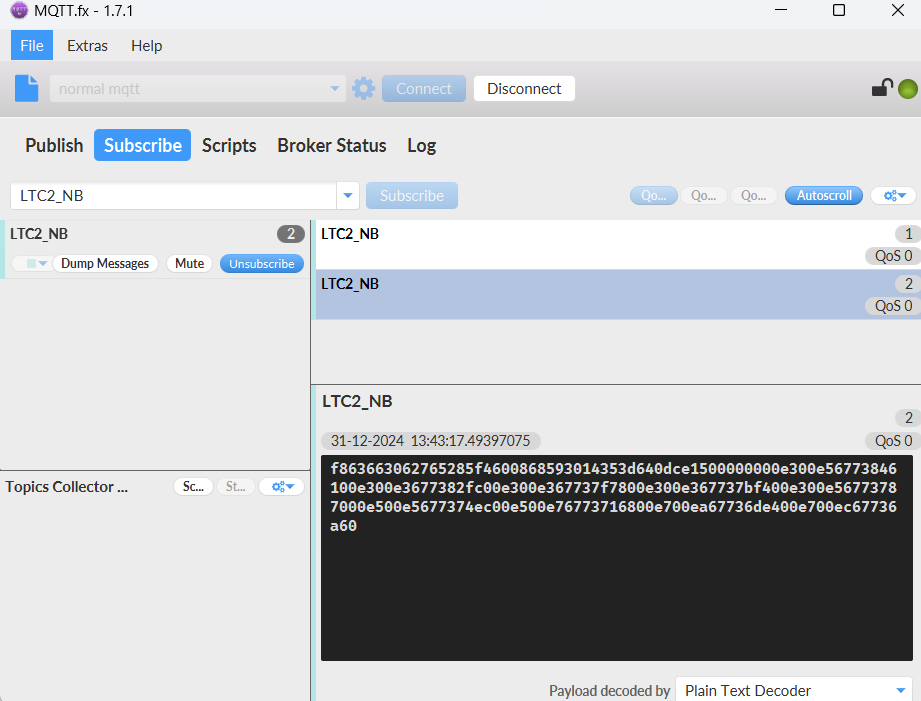Screen dimensions: 921x701
Task: Select the first QoS level toggle
Action: (654, 196)
